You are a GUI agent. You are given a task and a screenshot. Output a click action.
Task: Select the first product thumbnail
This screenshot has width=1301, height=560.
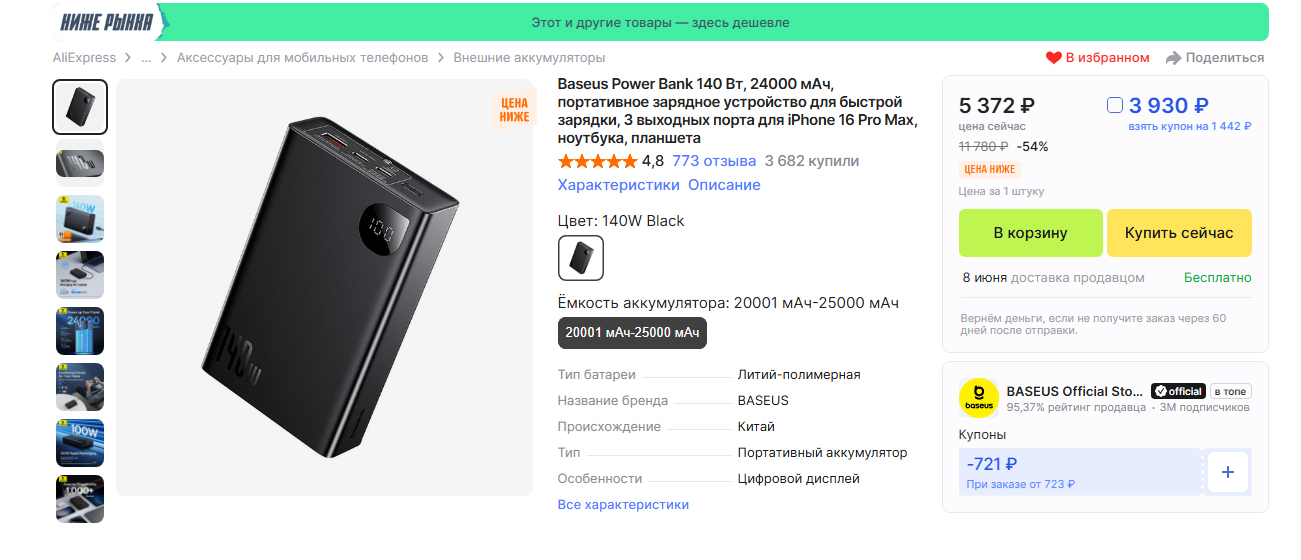click(x=80, y=107)
